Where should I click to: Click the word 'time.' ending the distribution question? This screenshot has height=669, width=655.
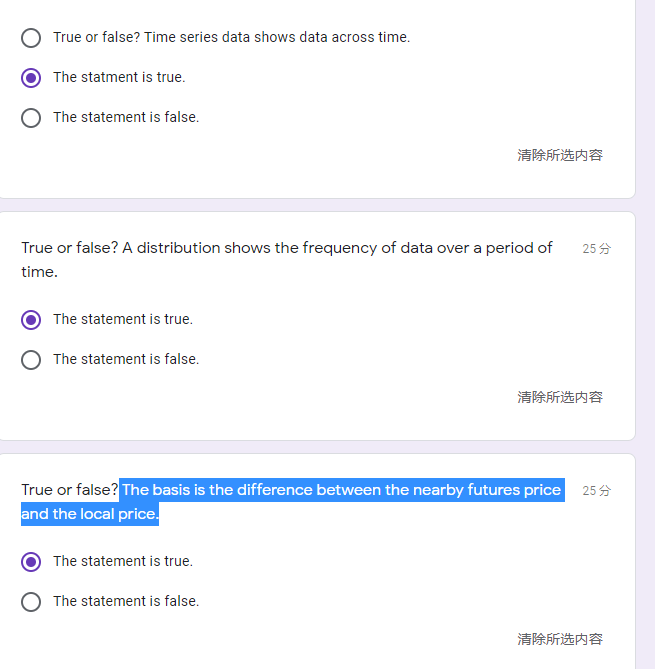[39, 272]
